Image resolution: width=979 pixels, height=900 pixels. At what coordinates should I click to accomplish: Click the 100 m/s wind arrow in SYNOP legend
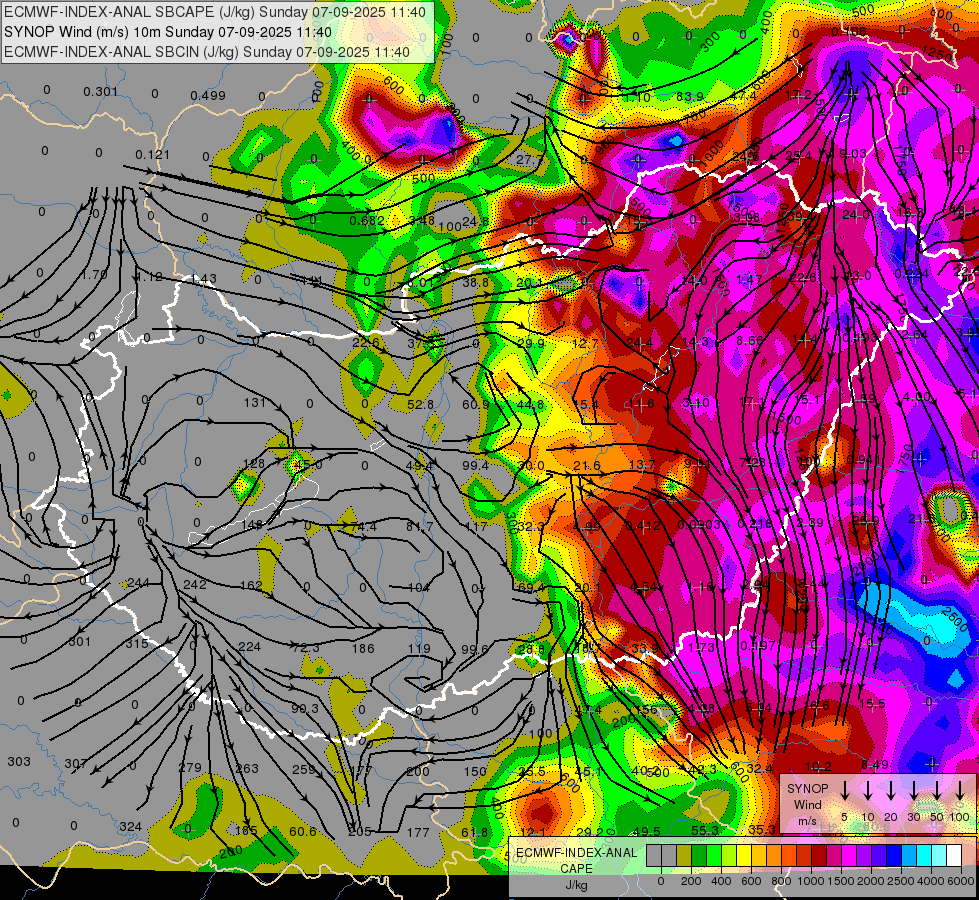pyautogui.click(x=960, y=790)
